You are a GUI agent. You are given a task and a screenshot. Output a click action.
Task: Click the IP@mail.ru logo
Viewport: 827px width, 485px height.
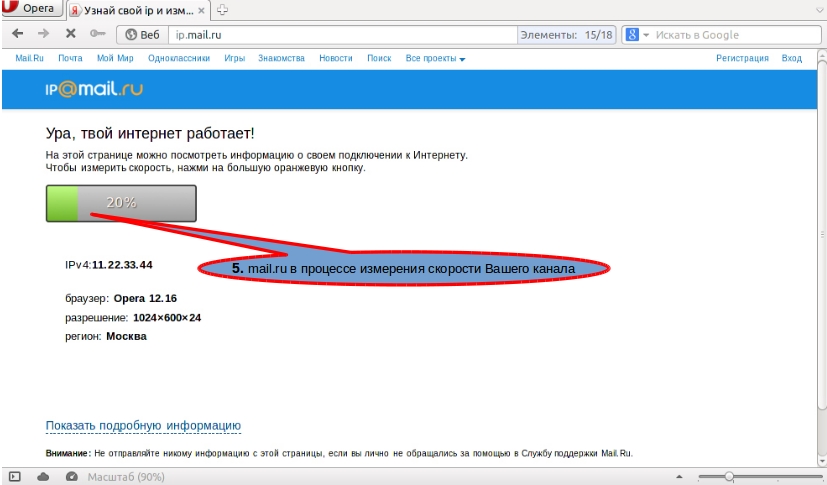pos(94,89)
